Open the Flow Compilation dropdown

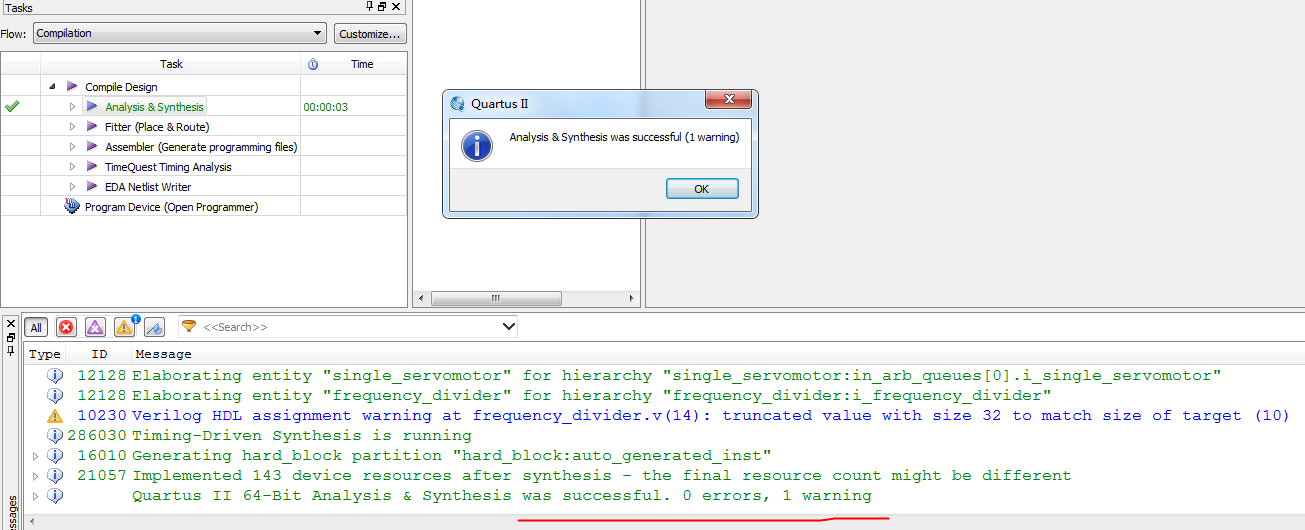point(180,33)
